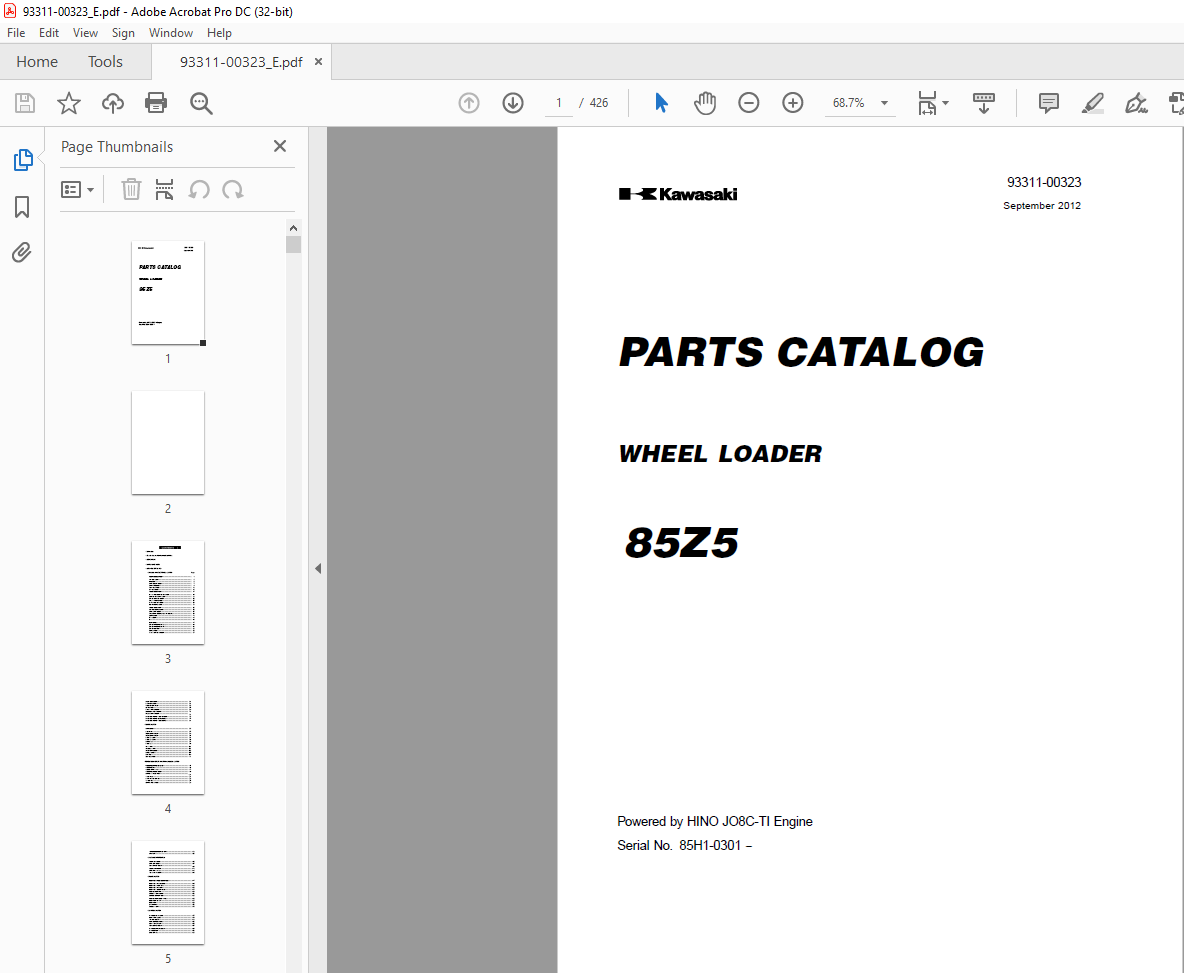Open the Bookmarks sidebar icon
The width and height of the screenshot is (1184, 973).
click(x=22, y=207)
